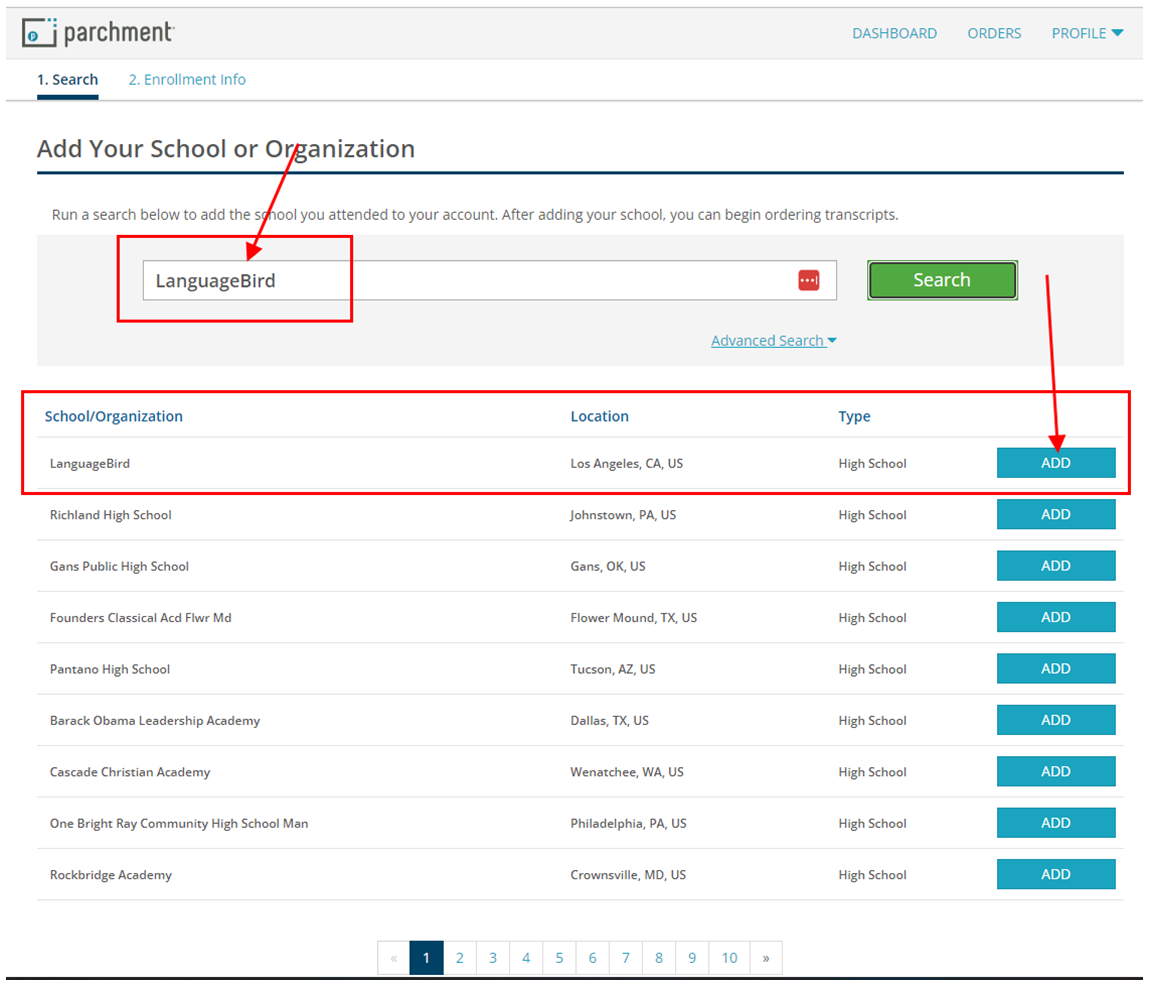Click the Pantano High School name
This screenshot has height=996, width=1159.
109,669
